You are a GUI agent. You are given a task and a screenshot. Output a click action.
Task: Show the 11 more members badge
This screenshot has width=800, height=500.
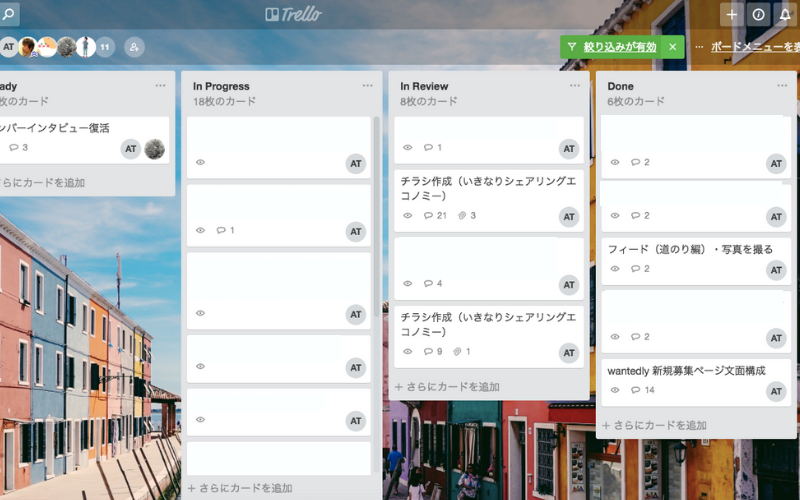coord(105,47)
